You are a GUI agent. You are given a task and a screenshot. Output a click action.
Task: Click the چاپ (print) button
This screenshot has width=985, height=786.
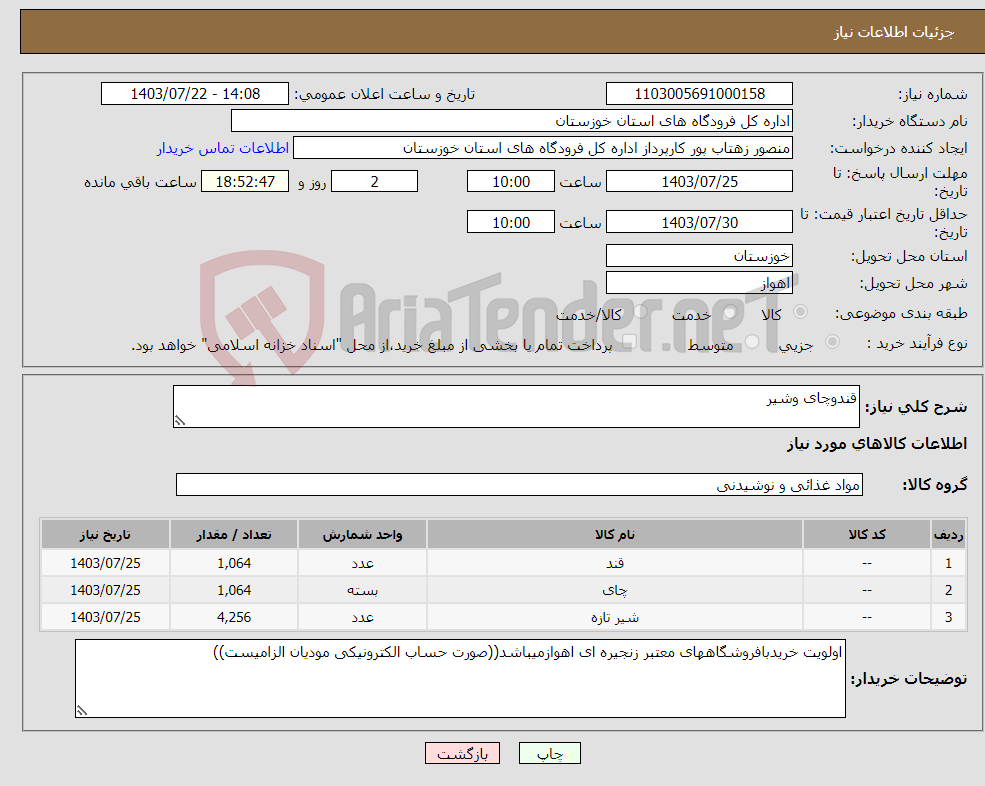pyautogui.click(x=550, y=753)
